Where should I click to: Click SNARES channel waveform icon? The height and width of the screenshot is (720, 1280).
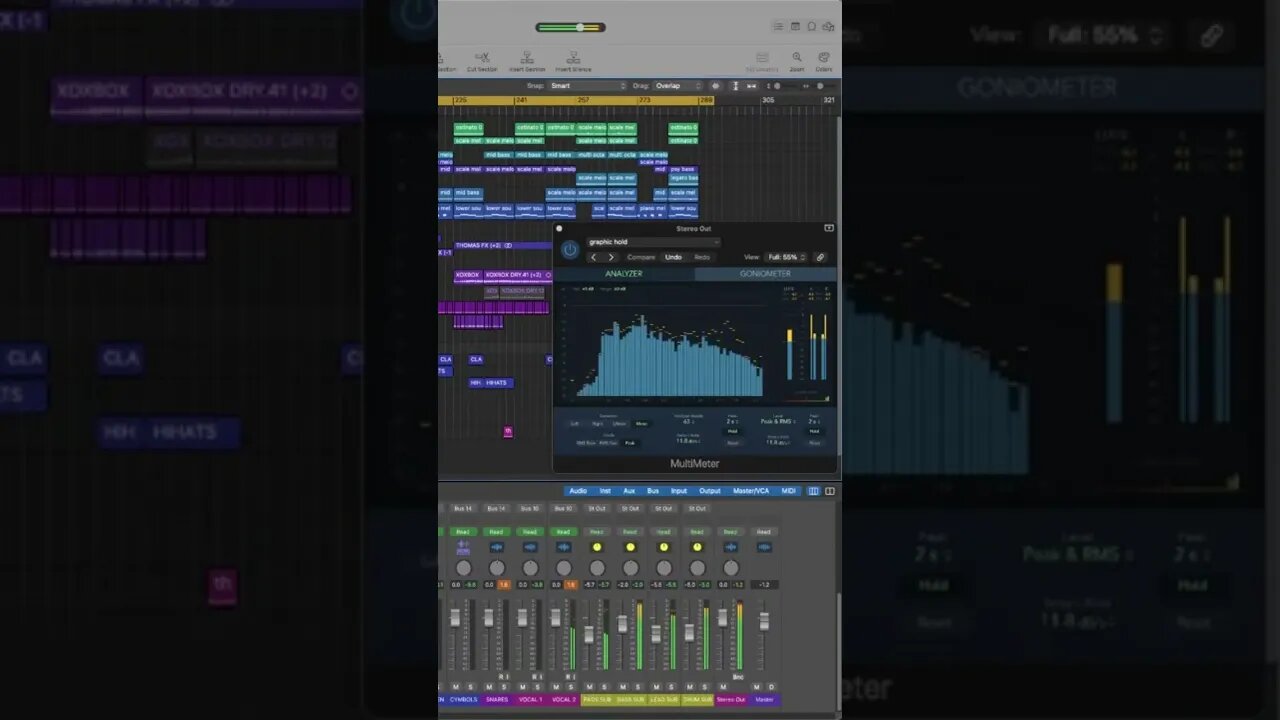(496, 547)
